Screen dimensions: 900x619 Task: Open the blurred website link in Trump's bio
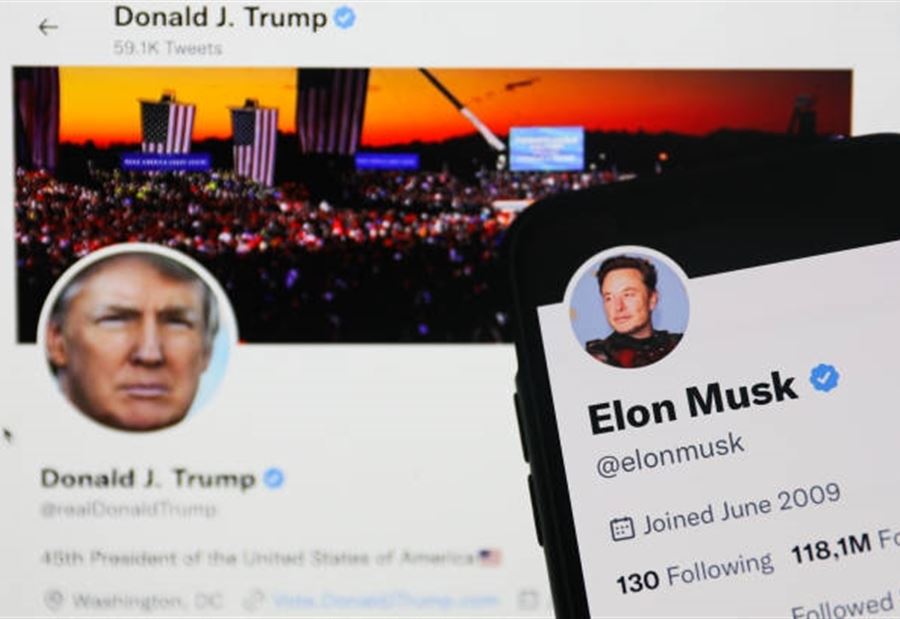pos(385,601)
